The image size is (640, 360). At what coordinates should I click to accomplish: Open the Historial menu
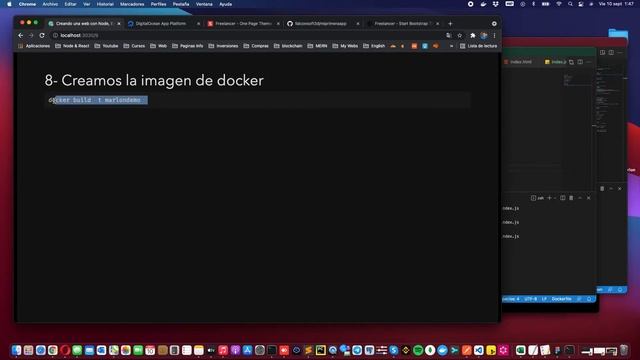pyautogui.click(x=105, y=4)
